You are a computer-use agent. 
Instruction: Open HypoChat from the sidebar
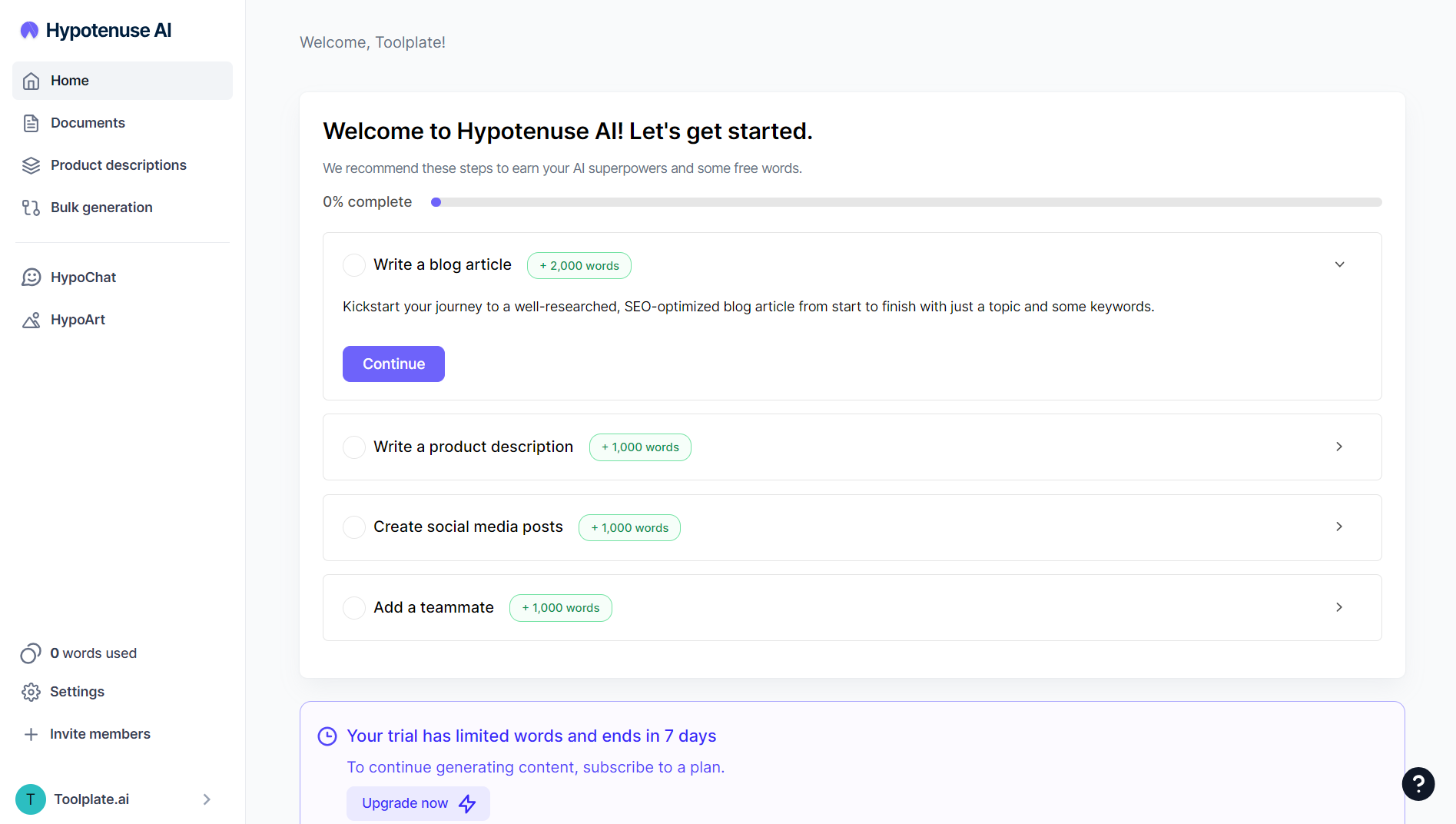[x=122, y=277]
